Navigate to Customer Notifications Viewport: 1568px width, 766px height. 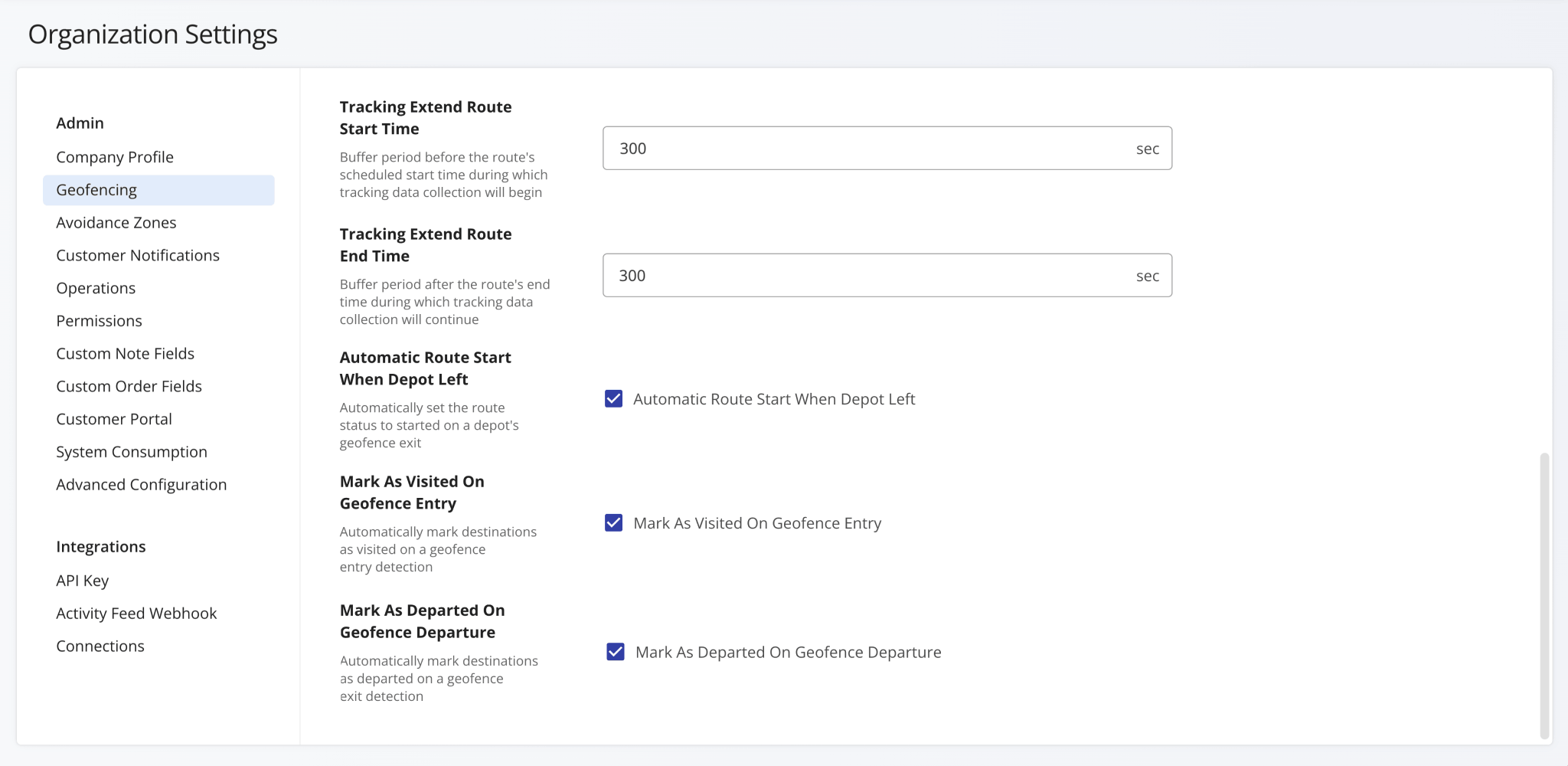point(138,254)
